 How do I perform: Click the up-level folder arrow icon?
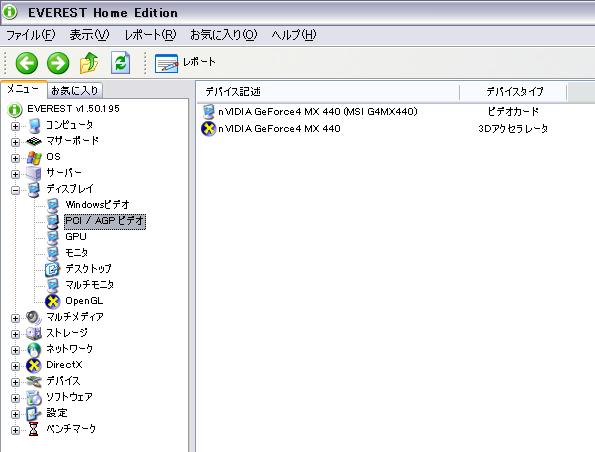(89, 63)
